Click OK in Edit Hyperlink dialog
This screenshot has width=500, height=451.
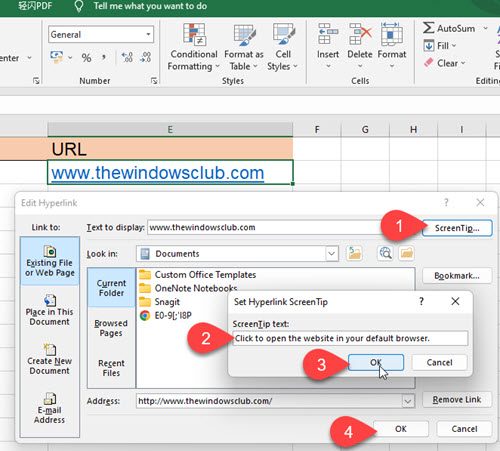click(x=401, y=429)
